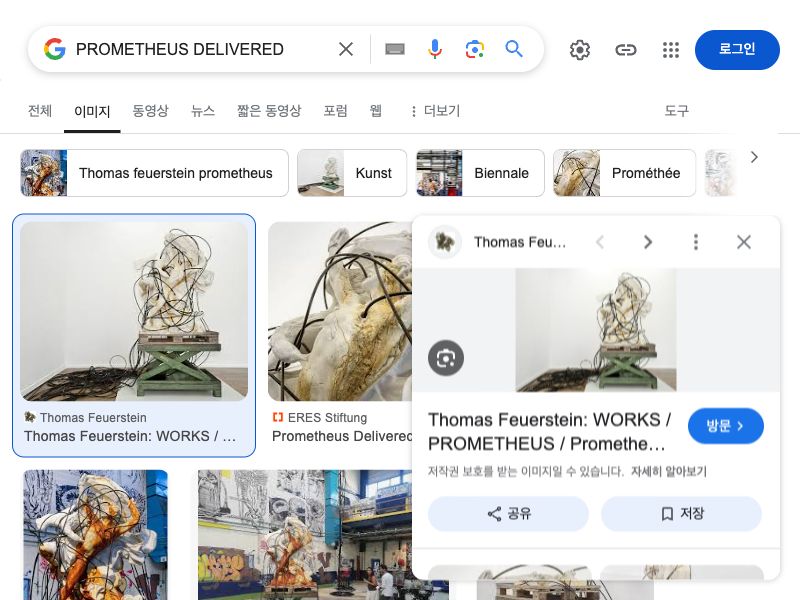Select the Prométhée suggestion chip
Image resolution: width=800 pixels, height=600 pixels.
[624, 173]
